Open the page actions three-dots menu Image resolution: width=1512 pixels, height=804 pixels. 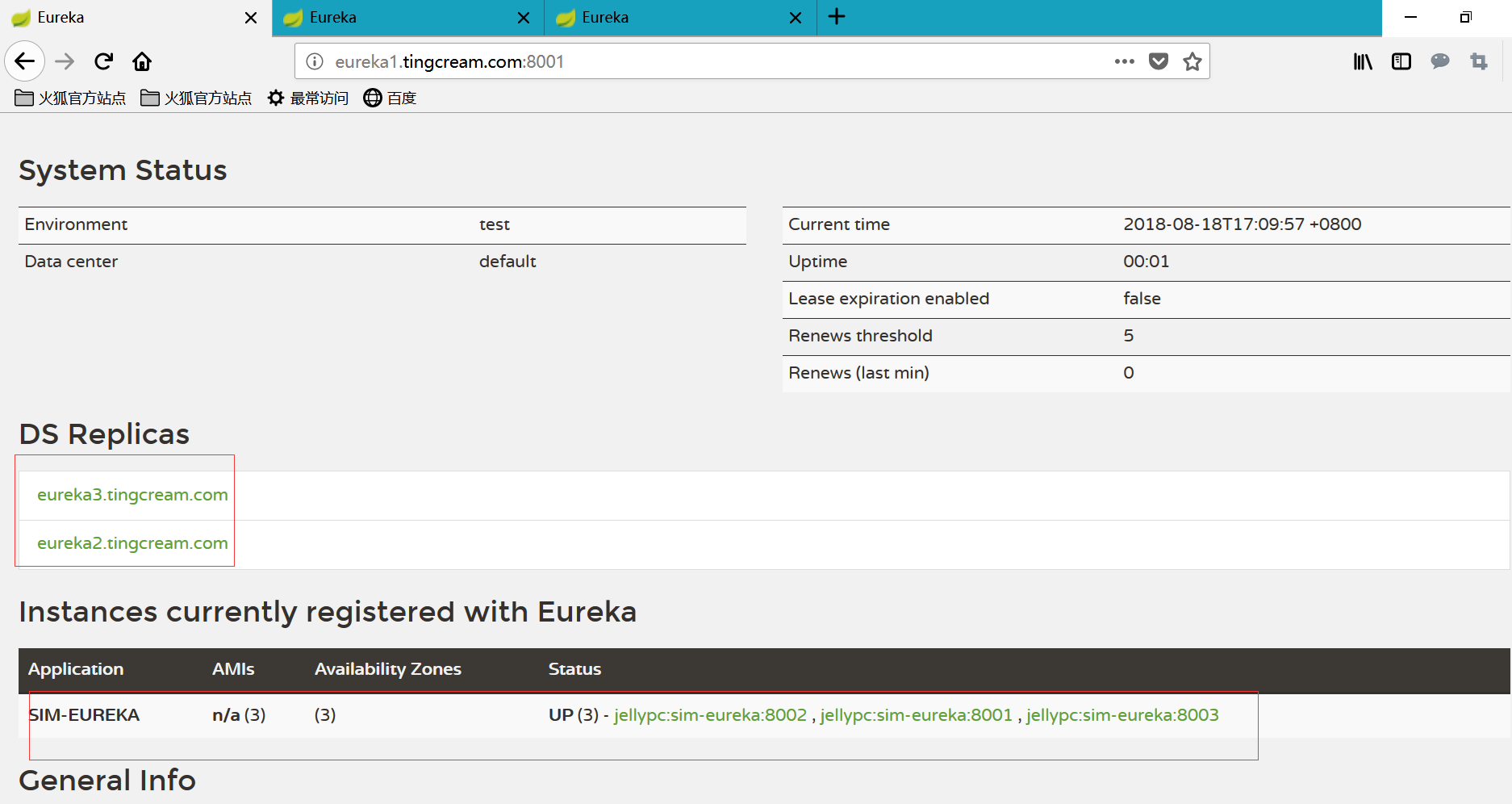click(1124, 61)
